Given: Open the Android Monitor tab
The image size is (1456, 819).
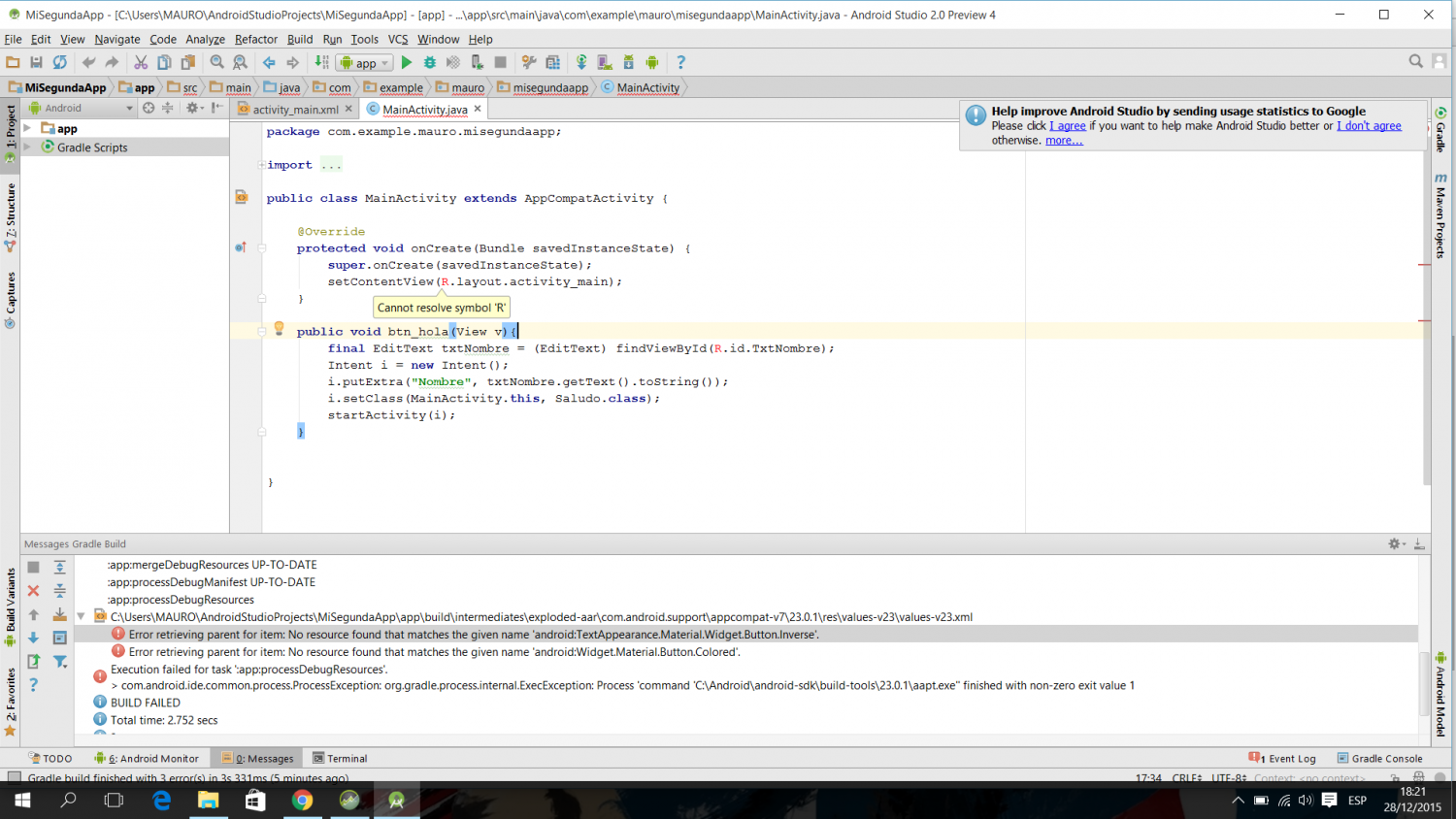Looking at the screenshot, I should click(147, 759).
